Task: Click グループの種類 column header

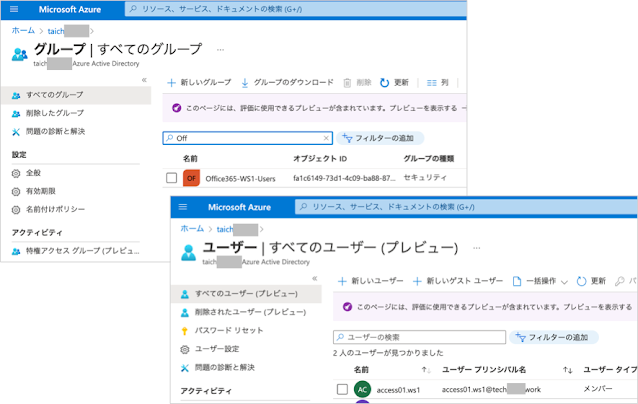Action: [x=428, y=158]
